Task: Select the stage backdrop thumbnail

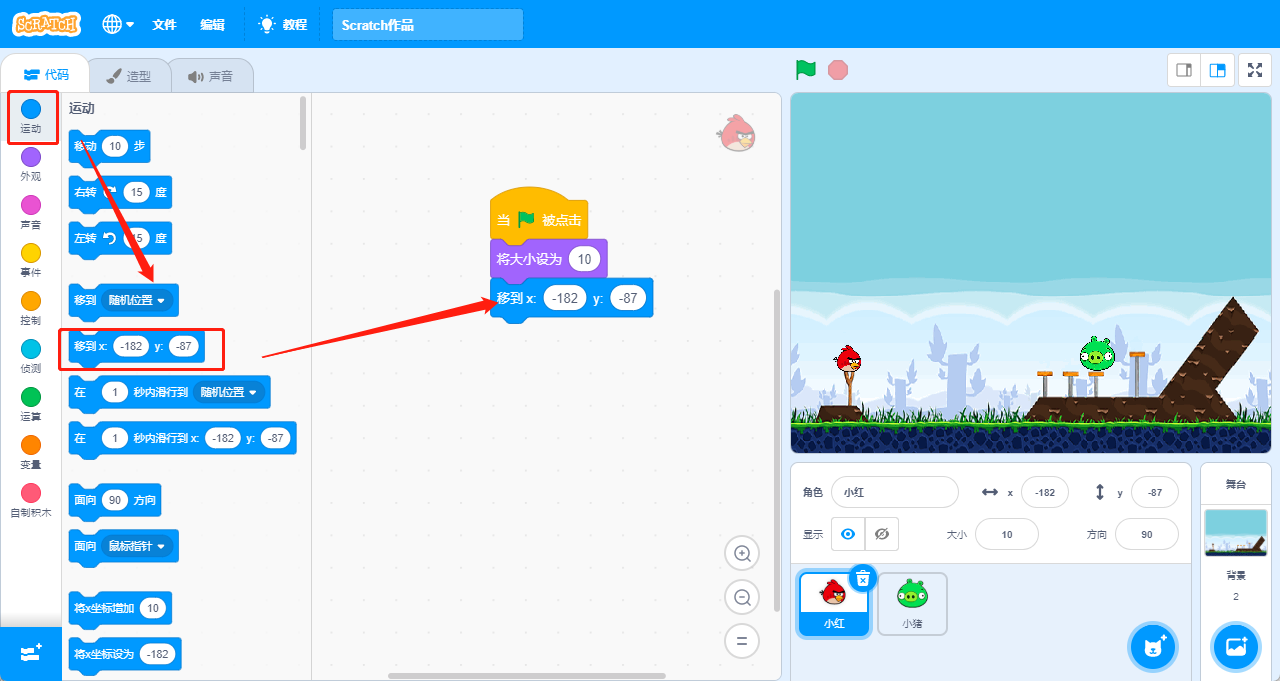Action: (1235, 532)
